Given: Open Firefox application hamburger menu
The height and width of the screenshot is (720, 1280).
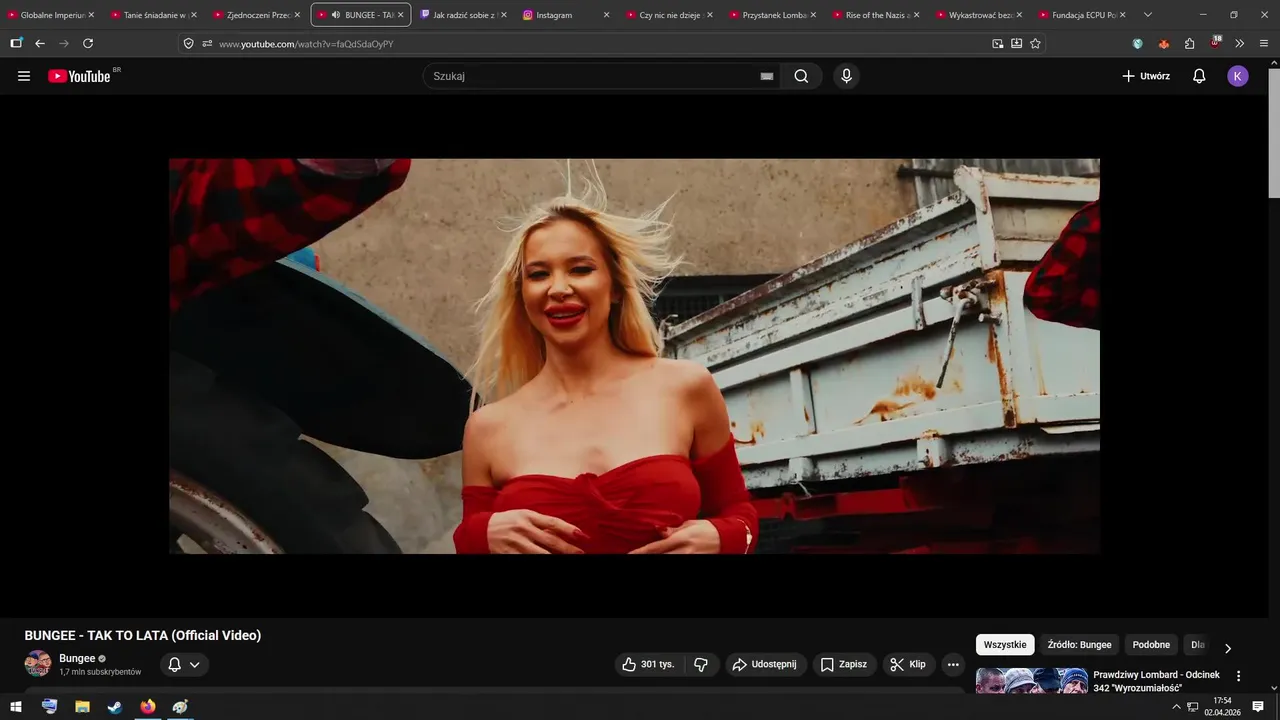Looking at the screenshot, I should pyautogui.click(x=1264, y=44).
